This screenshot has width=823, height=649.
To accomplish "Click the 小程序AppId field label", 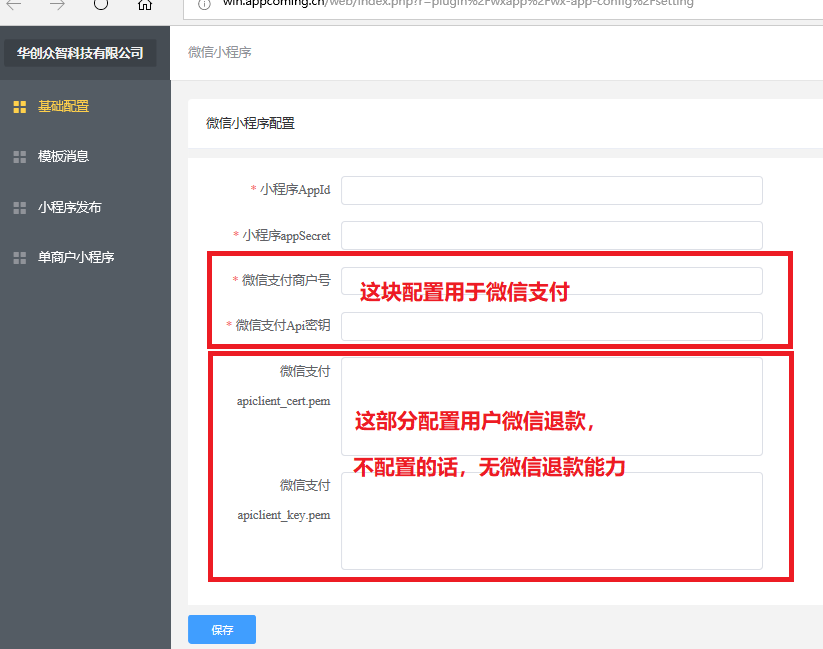I will pyautogui.click(x=295, y=190).
